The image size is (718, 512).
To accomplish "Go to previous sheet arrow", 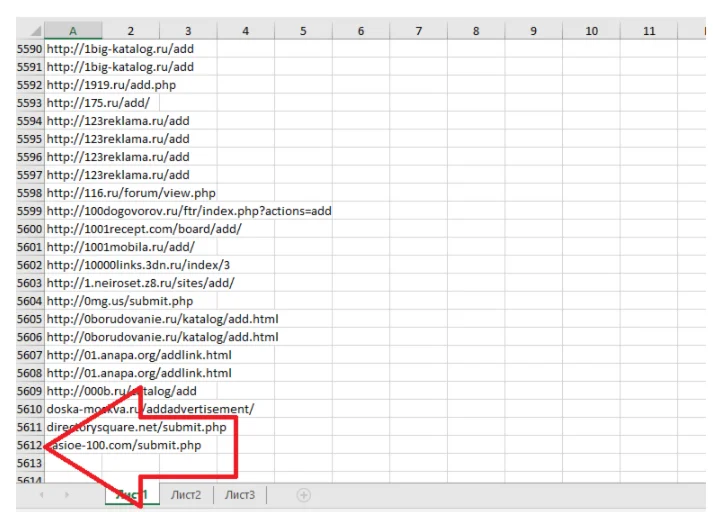I will (42, 495).
